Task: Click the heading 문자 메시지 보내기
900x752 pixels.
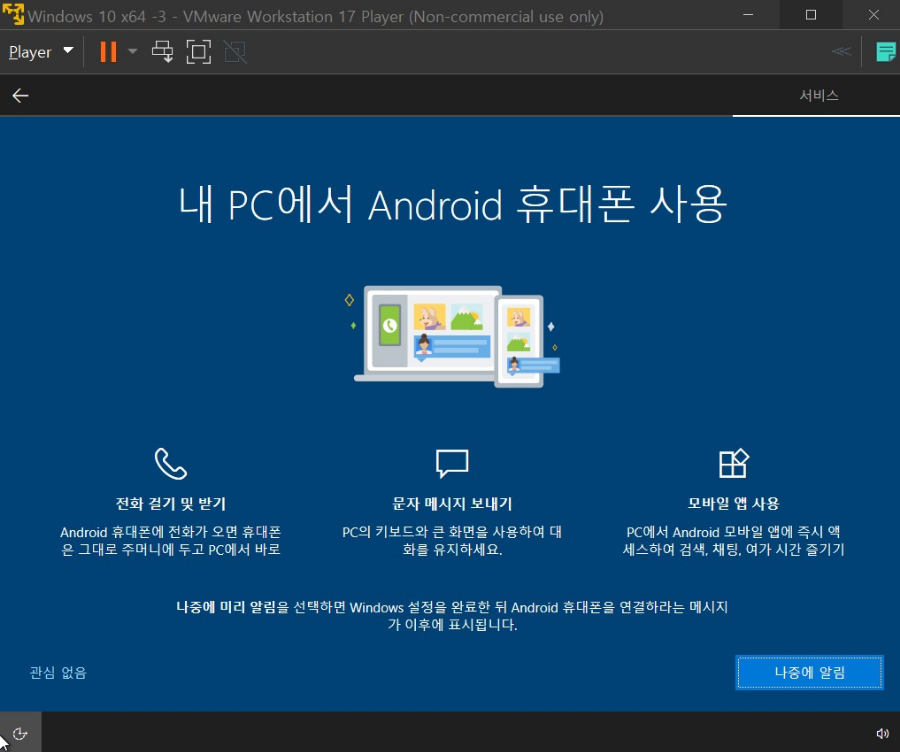Action: (452, 503)
